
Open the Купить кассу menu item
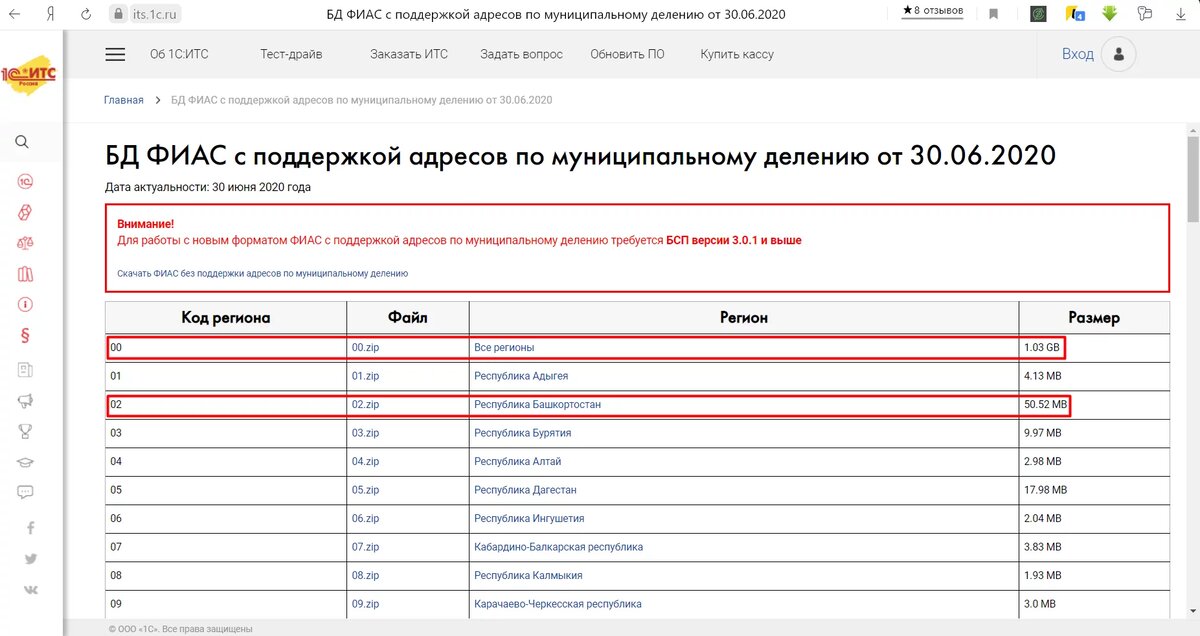(x=737, y=54)
